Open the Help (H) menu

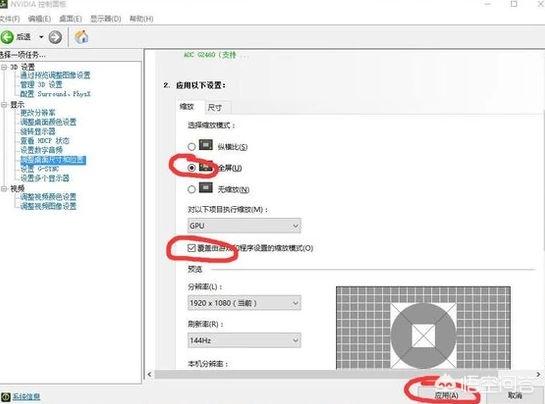(x=141, y=19)
